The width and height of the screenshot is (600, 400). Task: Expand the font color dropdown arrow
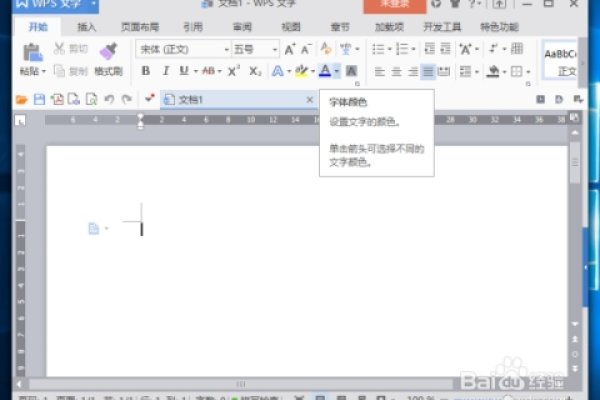337,71
